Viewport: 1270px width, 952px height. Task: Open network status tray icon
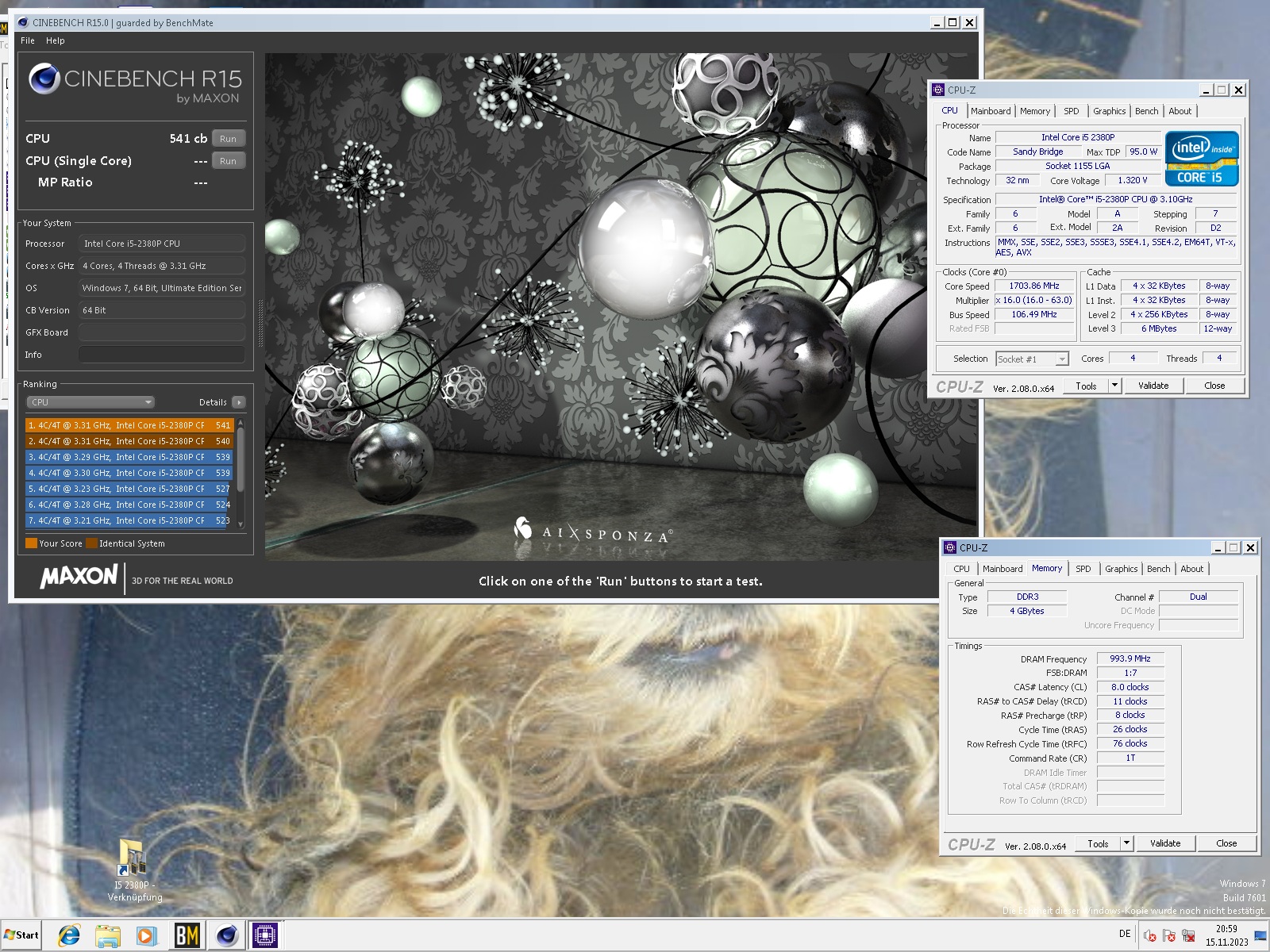pyautogui.click(x=1188, y=935)
